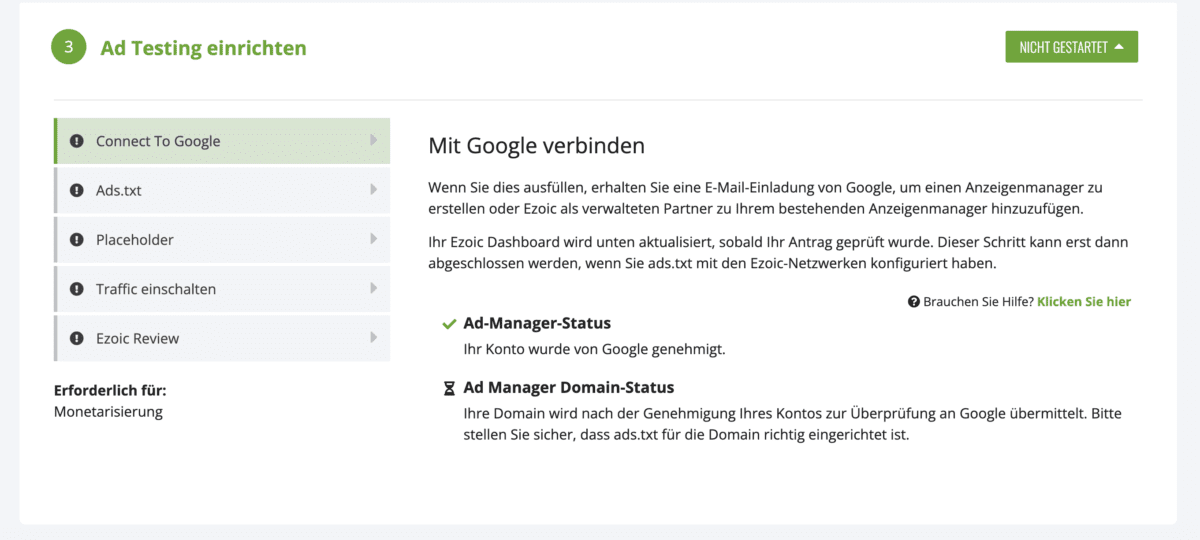This screenshot has height=540, width=1200.
Task: Click the green checkmark at Ad-Manager-Status
Action: 449,324
